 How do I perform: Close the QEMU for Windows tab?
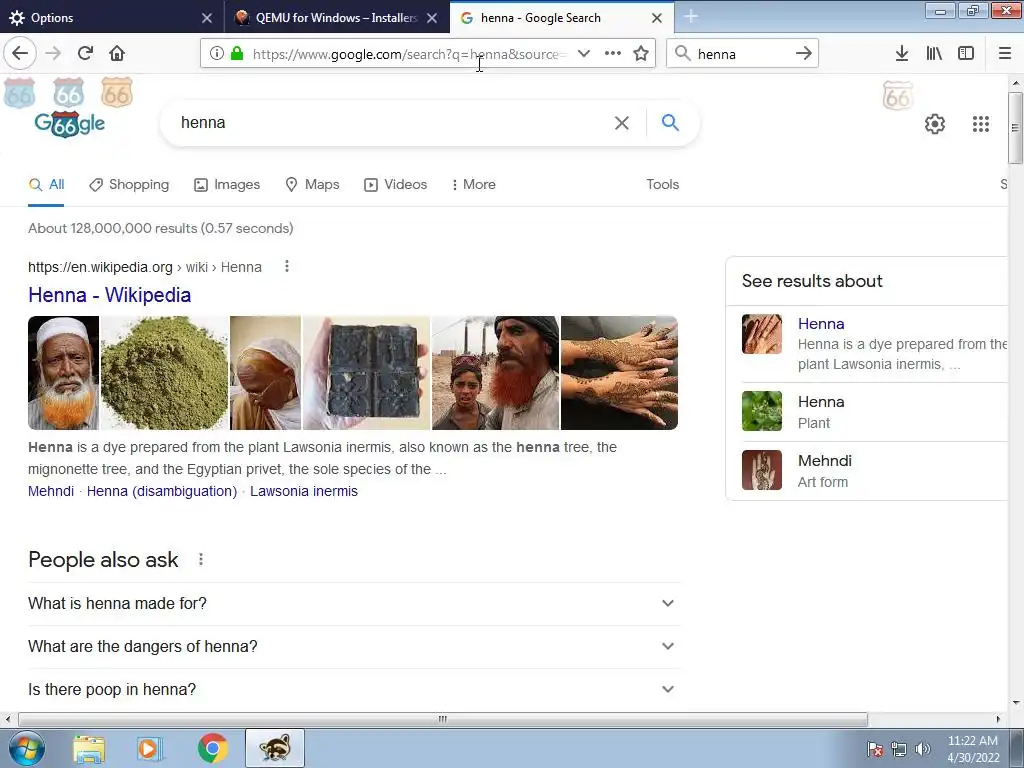point(432,18)
